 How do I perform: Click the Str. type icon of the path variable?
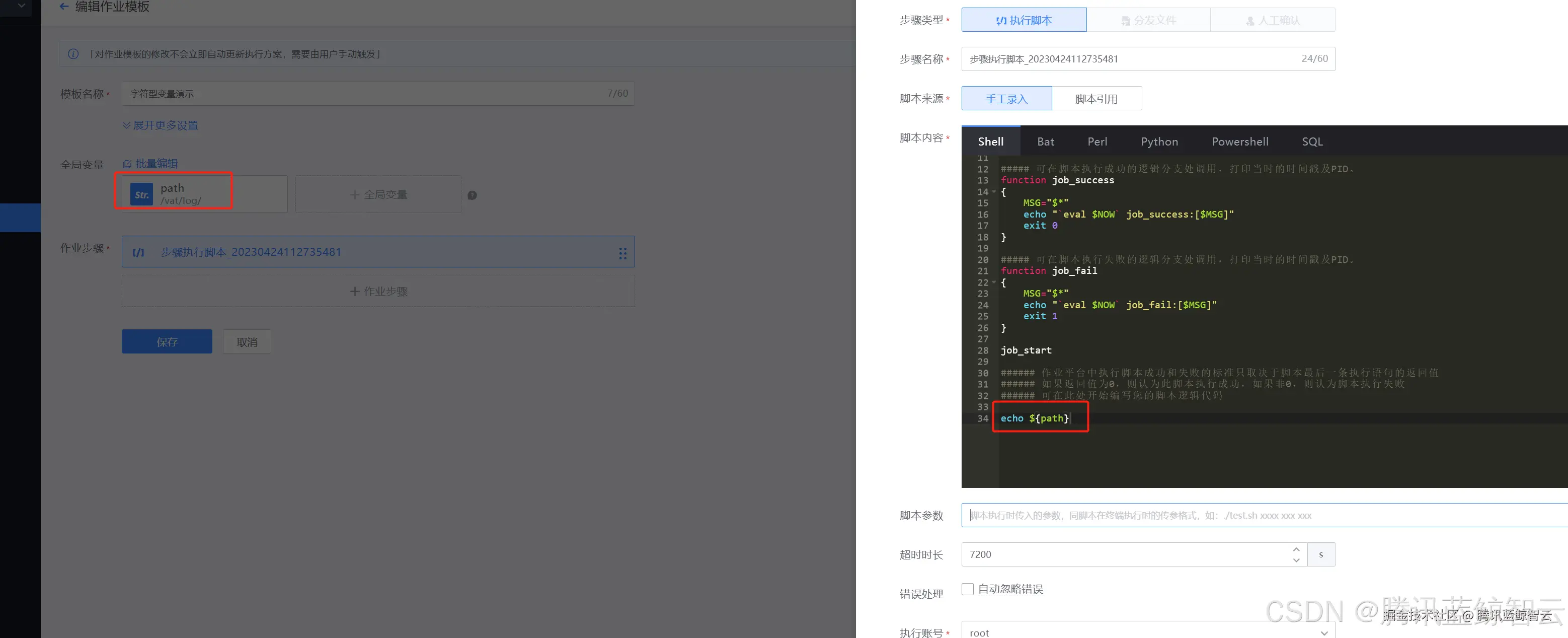(142, 195)
